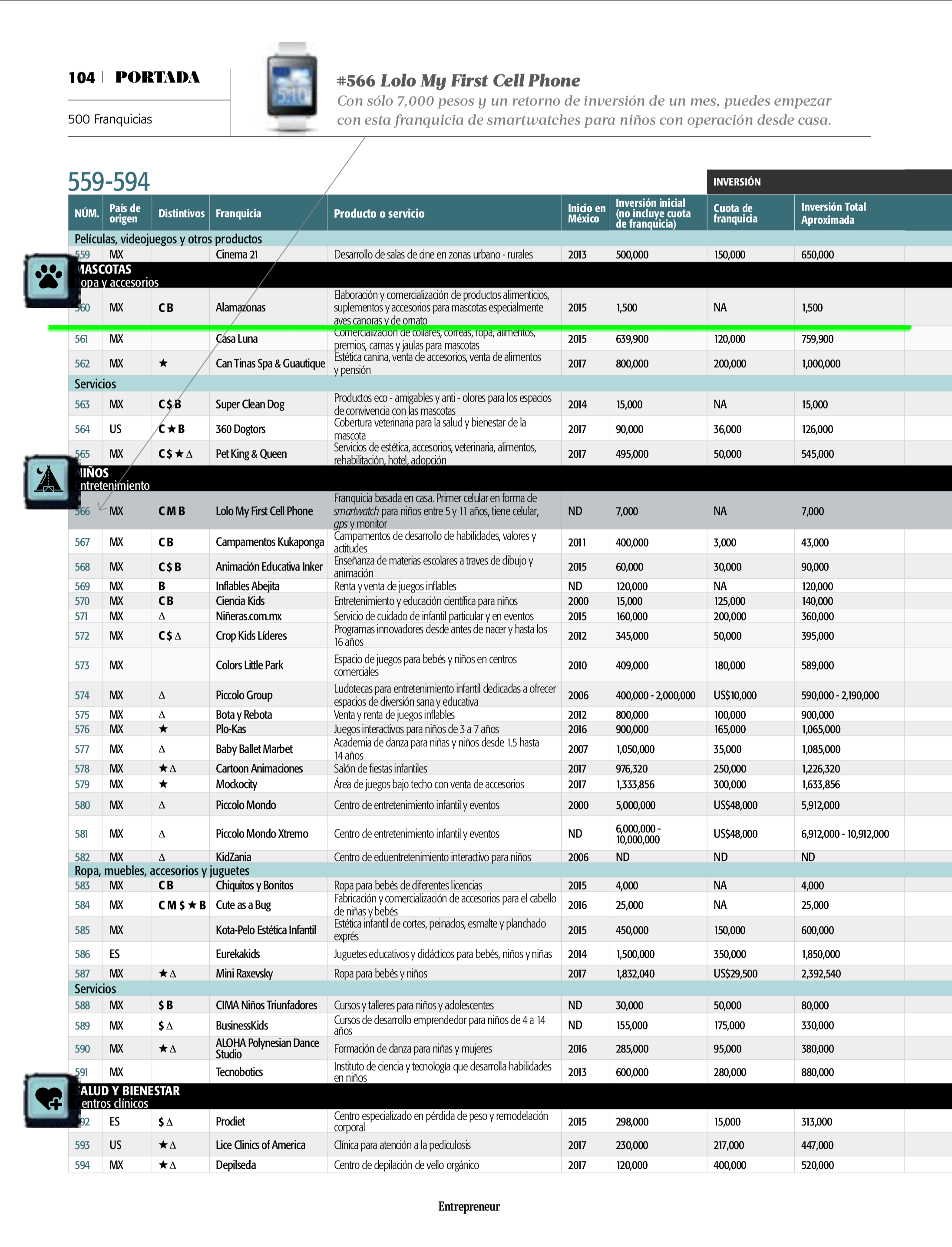Screen dimensions: 952x1247
Task: Click the 'Inicio en México' column header
Action: (586, 214)
